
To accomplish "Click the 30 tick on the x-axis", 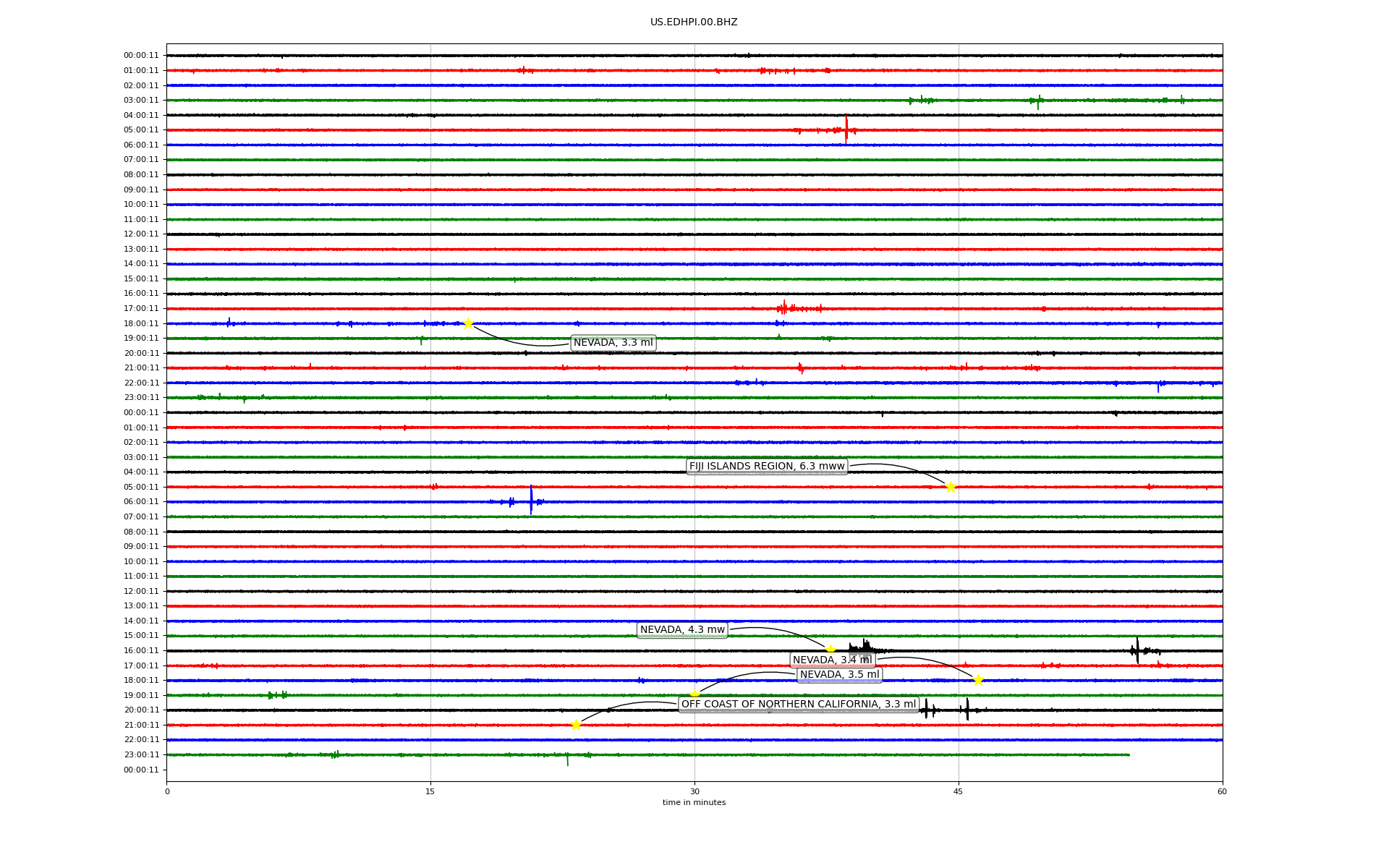I will tap(694, 791).
